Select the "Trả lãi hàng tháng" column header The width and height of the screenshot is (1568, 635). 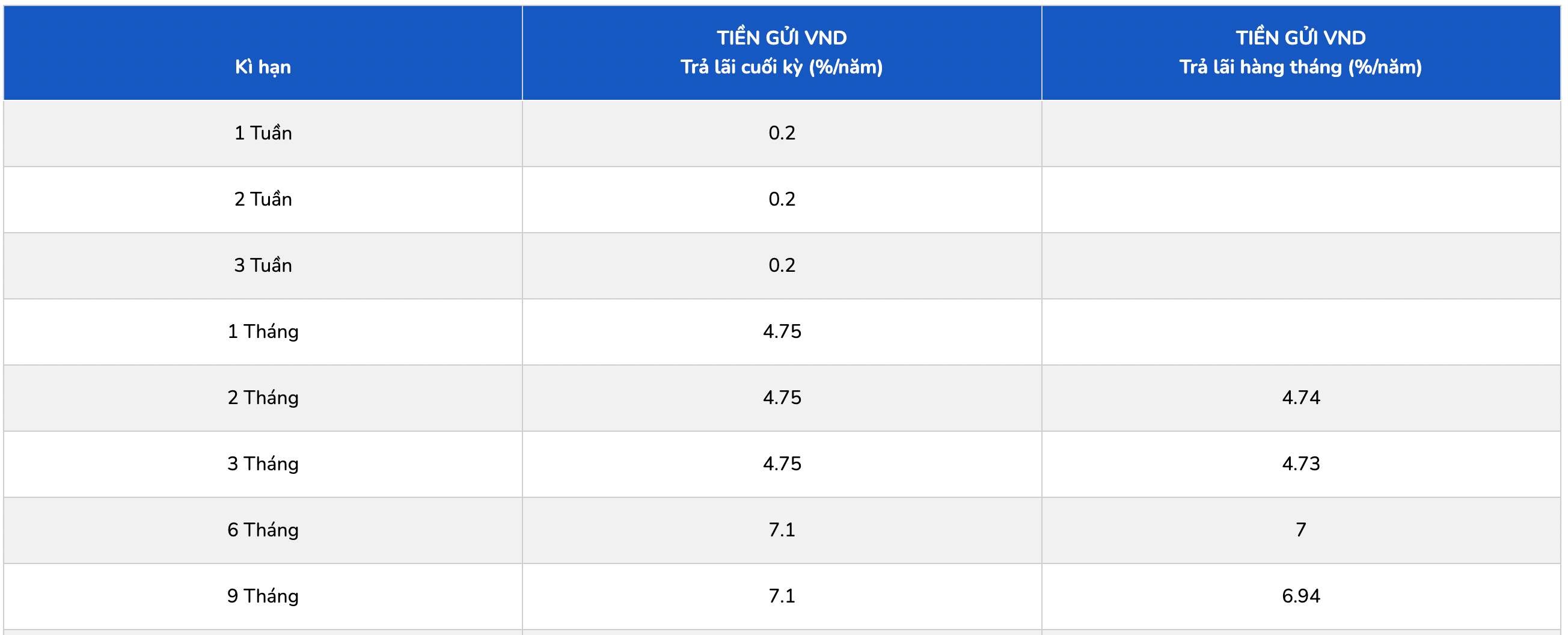click(x=1301, y=52)
